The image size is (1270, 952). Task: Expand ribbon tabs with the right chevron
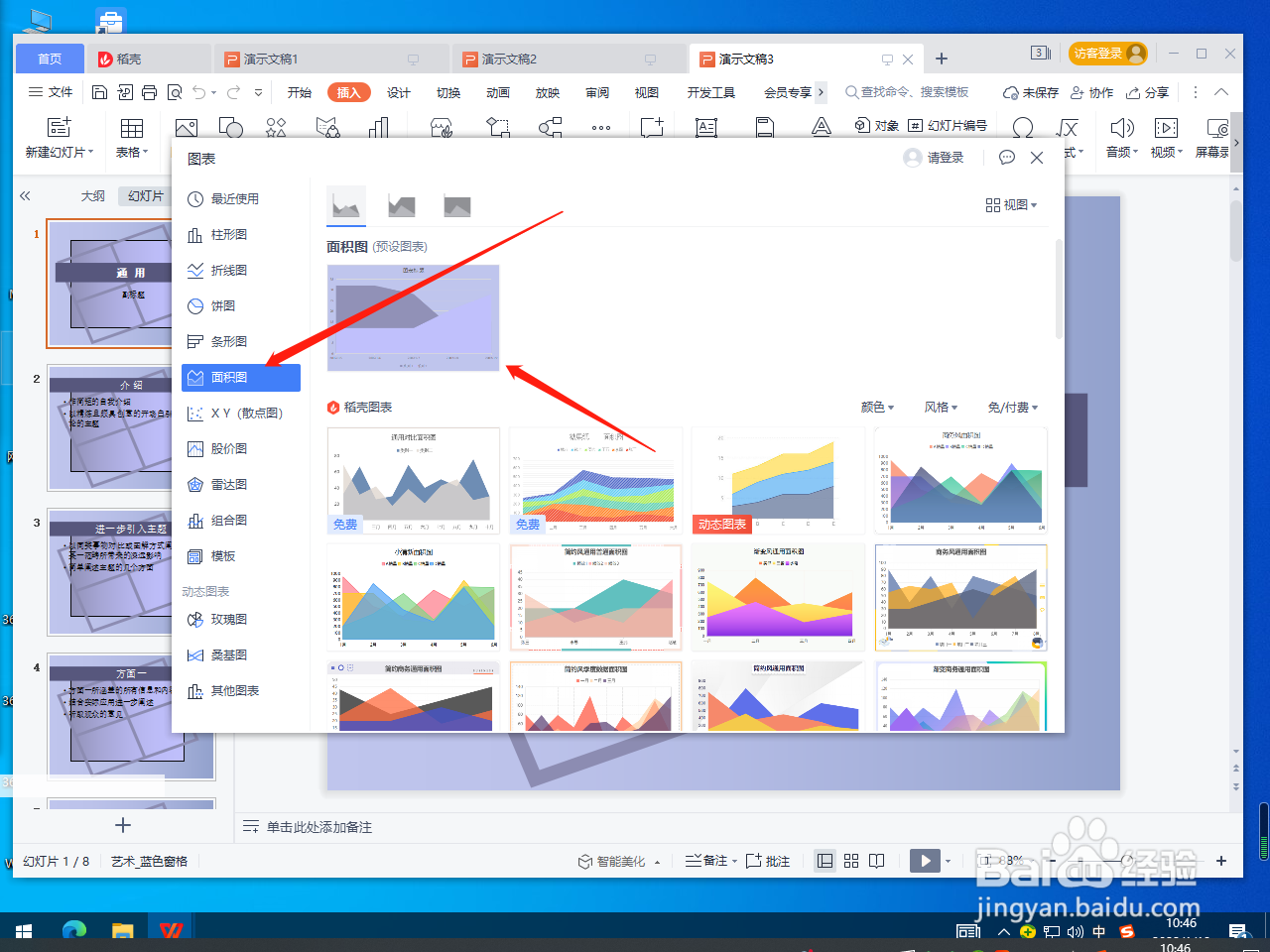pos(821,92)
